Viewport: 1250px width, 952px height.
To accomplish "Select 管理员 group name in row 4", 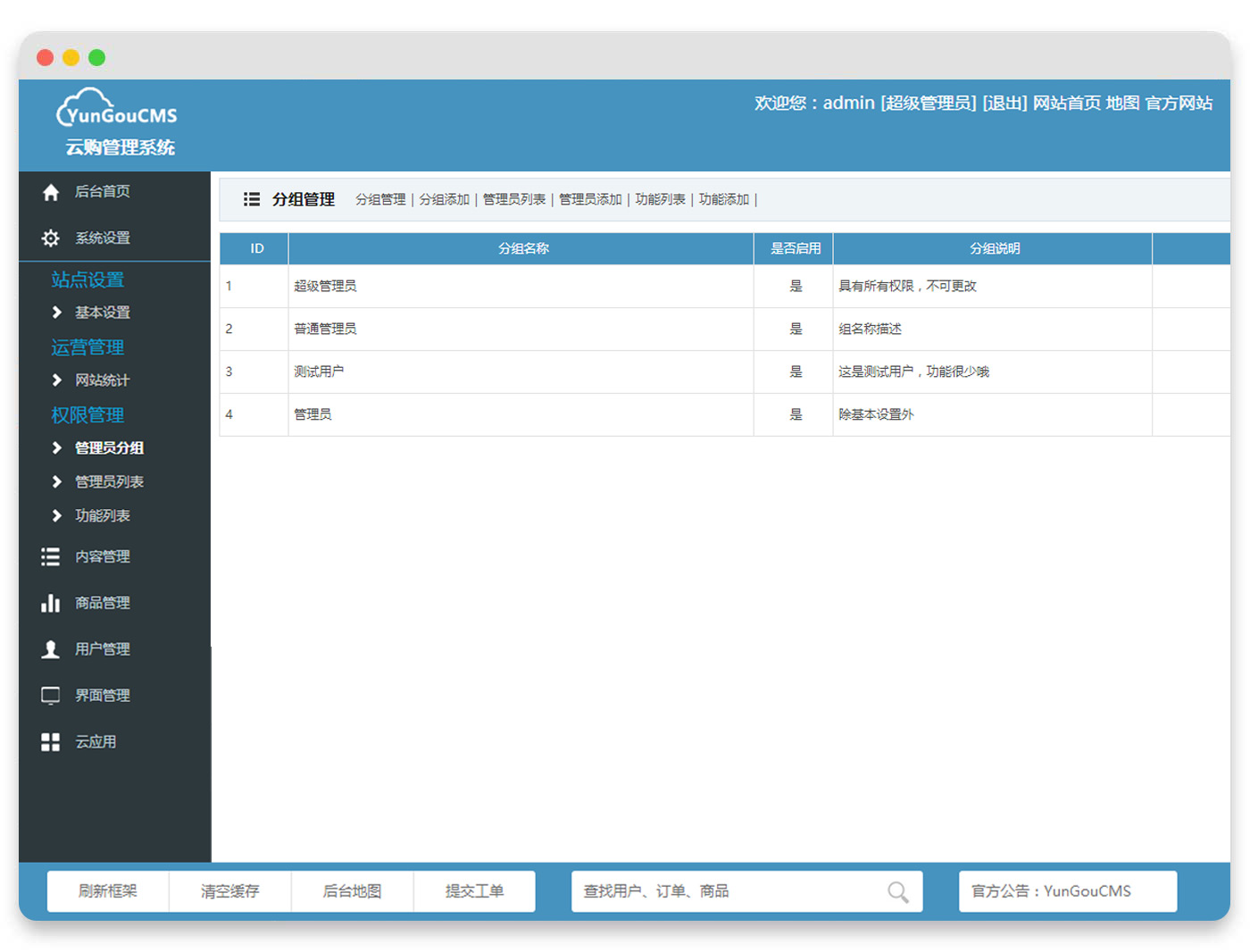I will [x=312, y=415].
